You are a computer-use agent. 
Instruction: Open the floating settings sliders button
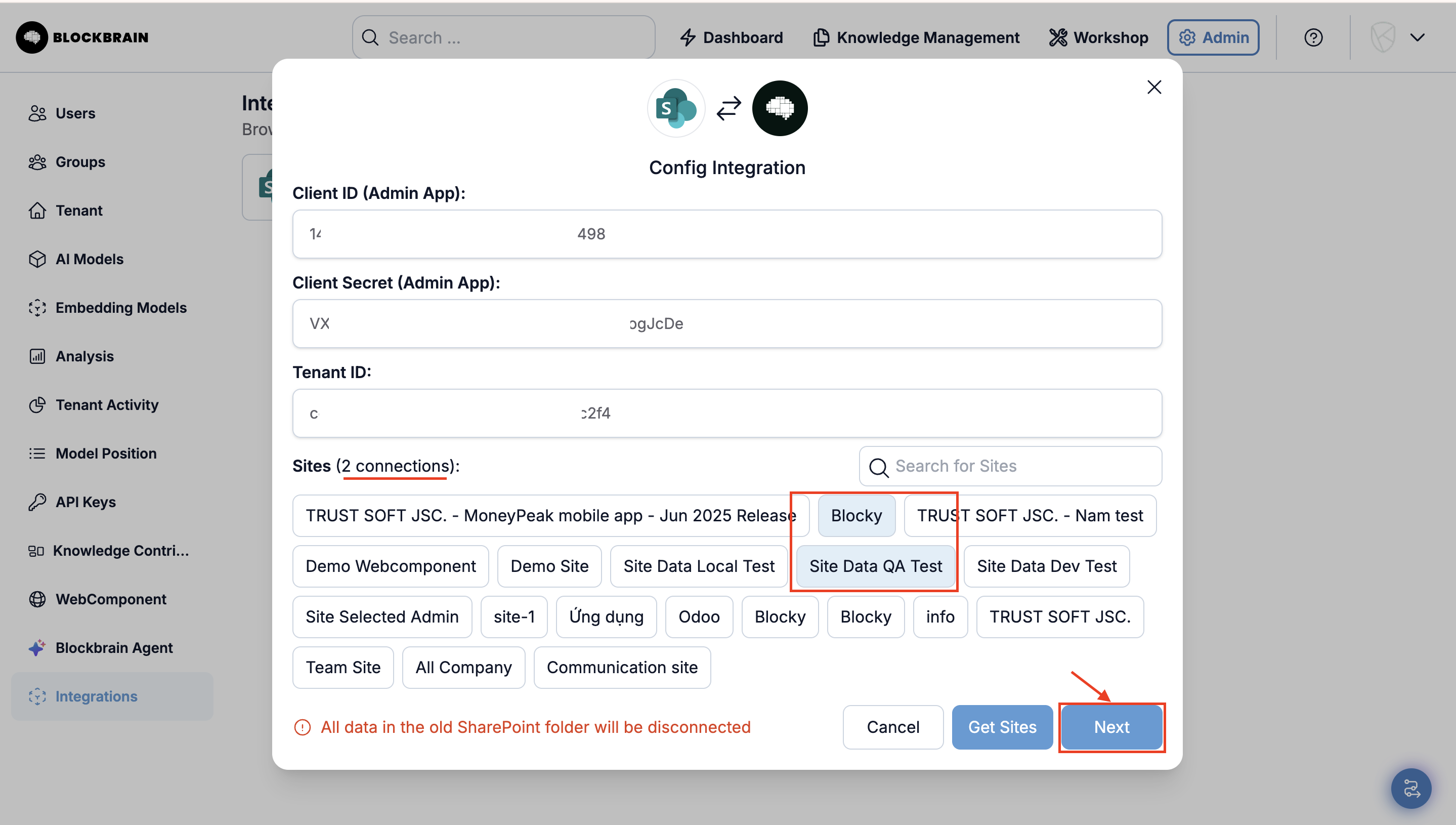tap(1411, 789)
